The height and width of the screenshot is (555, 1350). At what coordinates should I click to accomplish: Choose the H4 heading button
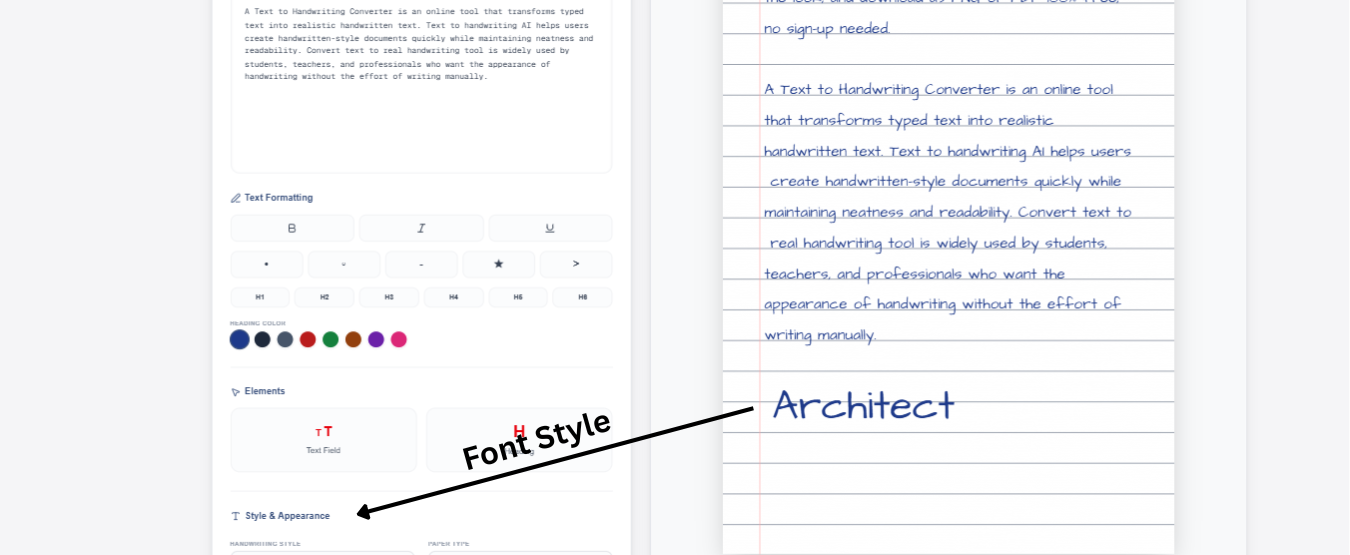[x=453, y=297]
